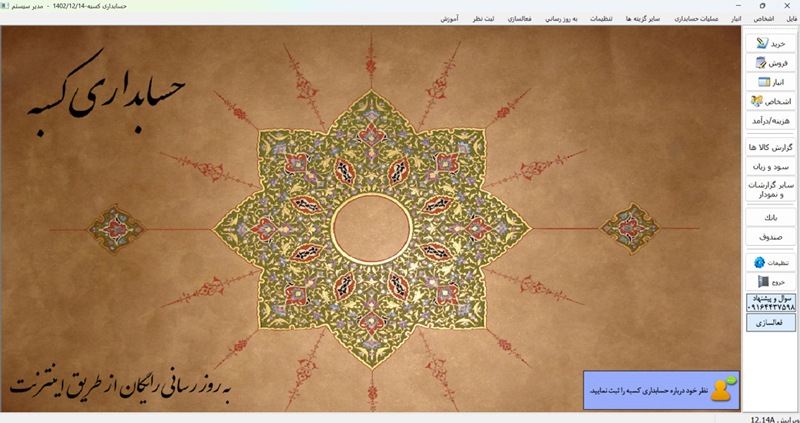Open the فایل menu

pos(791,19)
